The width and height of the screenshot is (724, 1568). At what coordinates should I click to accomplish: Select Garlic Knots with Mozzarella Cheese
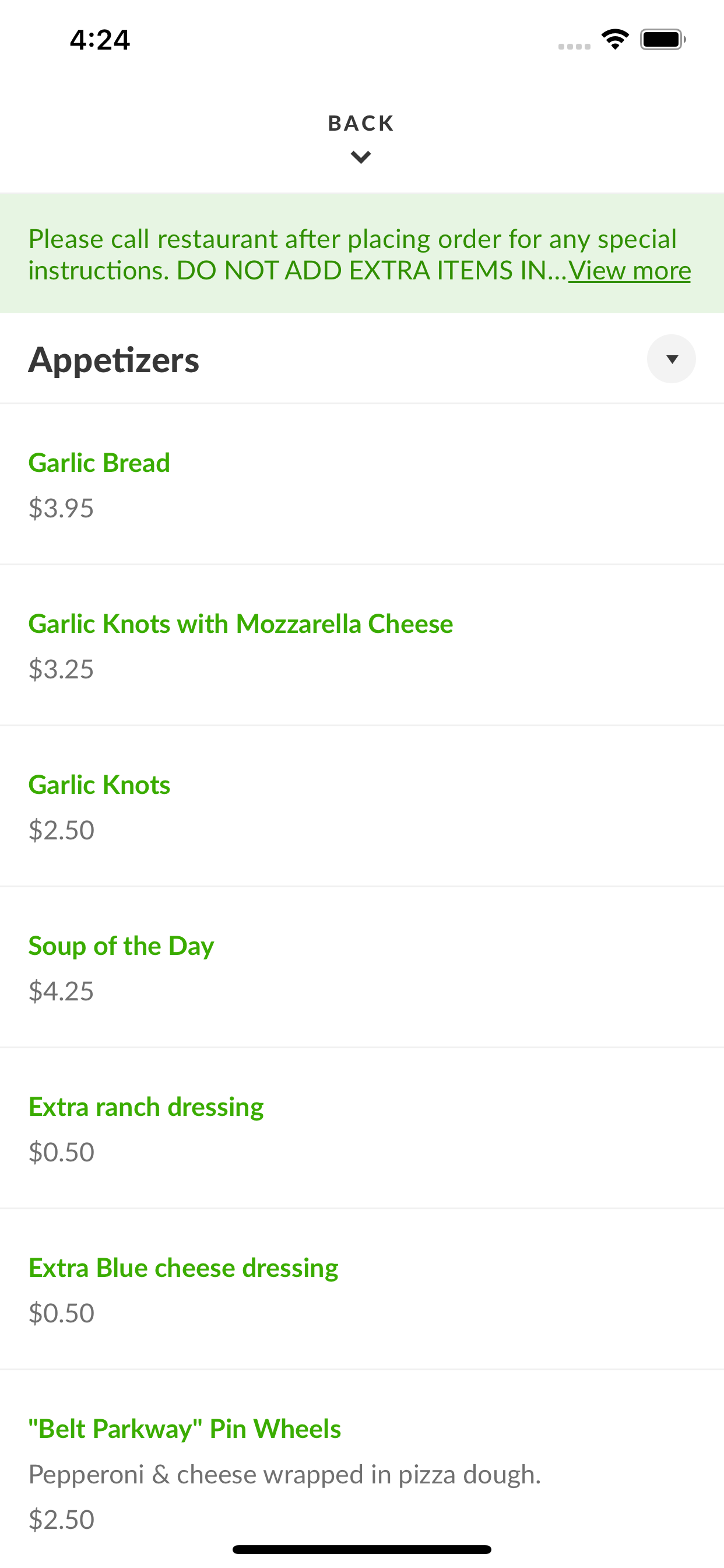click(240, 624)
